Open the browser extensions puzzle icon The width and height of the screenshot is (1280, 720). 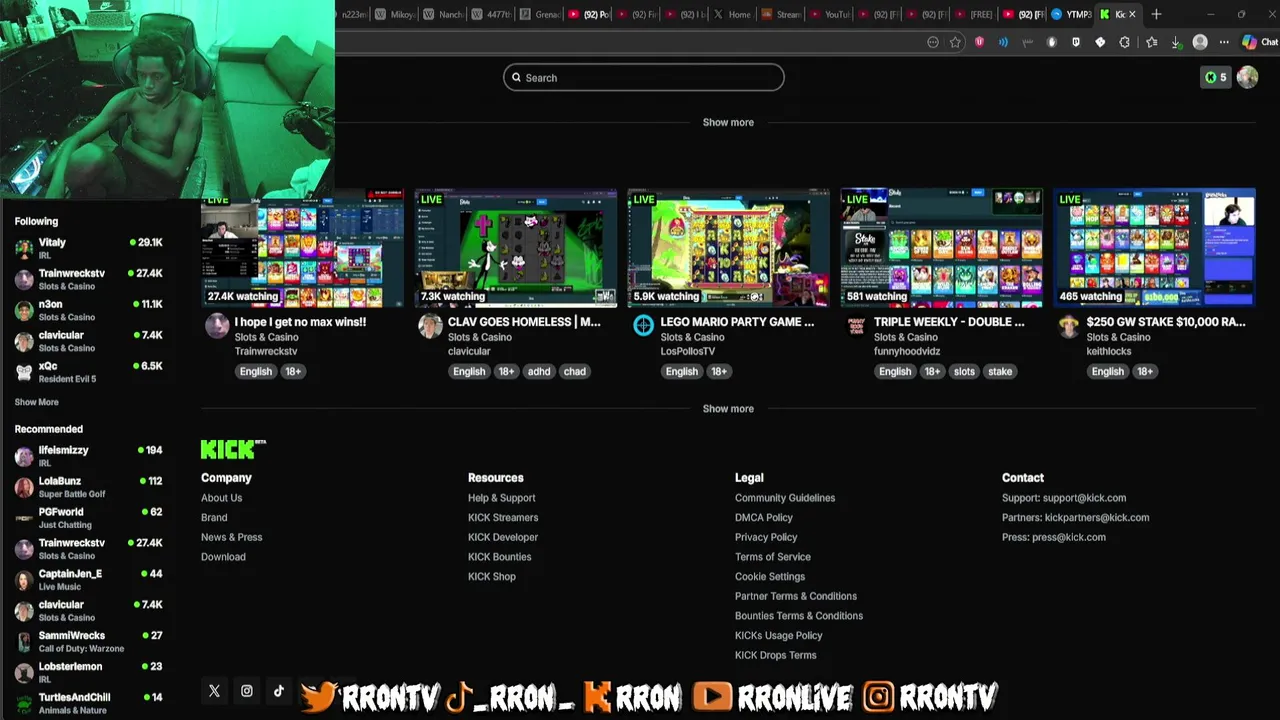coord(1124,42)
